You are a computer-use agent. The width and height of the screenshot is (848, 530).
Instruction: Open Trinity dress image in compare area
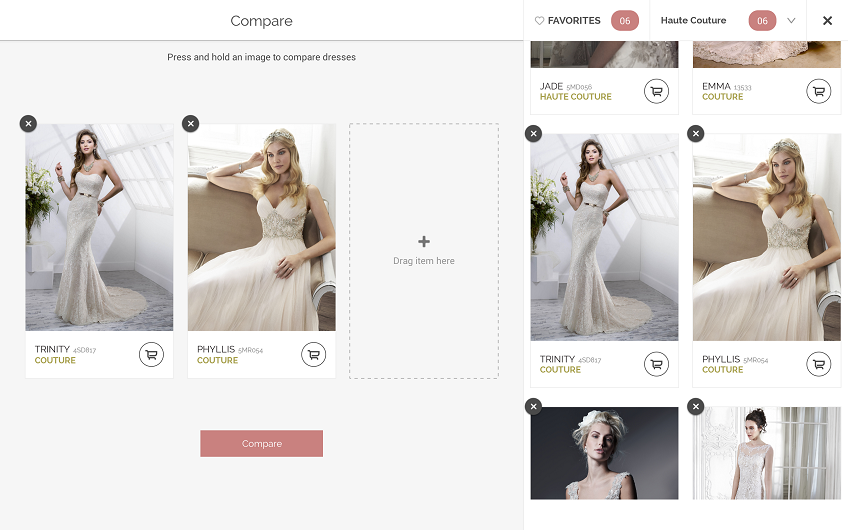100,227
